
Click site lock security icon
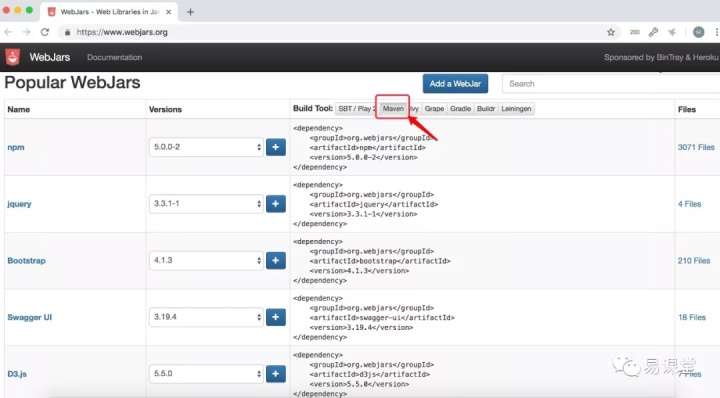coord(68,32)
